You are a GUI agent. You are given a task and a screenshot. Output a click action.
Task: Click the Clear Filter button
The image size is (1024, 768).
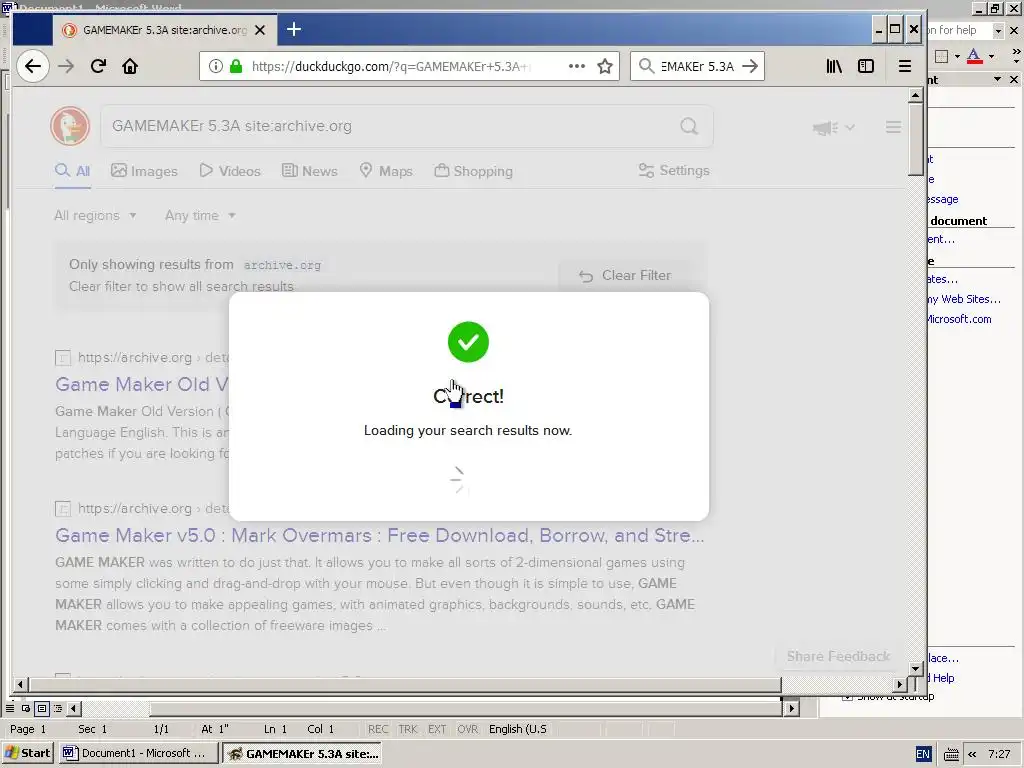624,276
